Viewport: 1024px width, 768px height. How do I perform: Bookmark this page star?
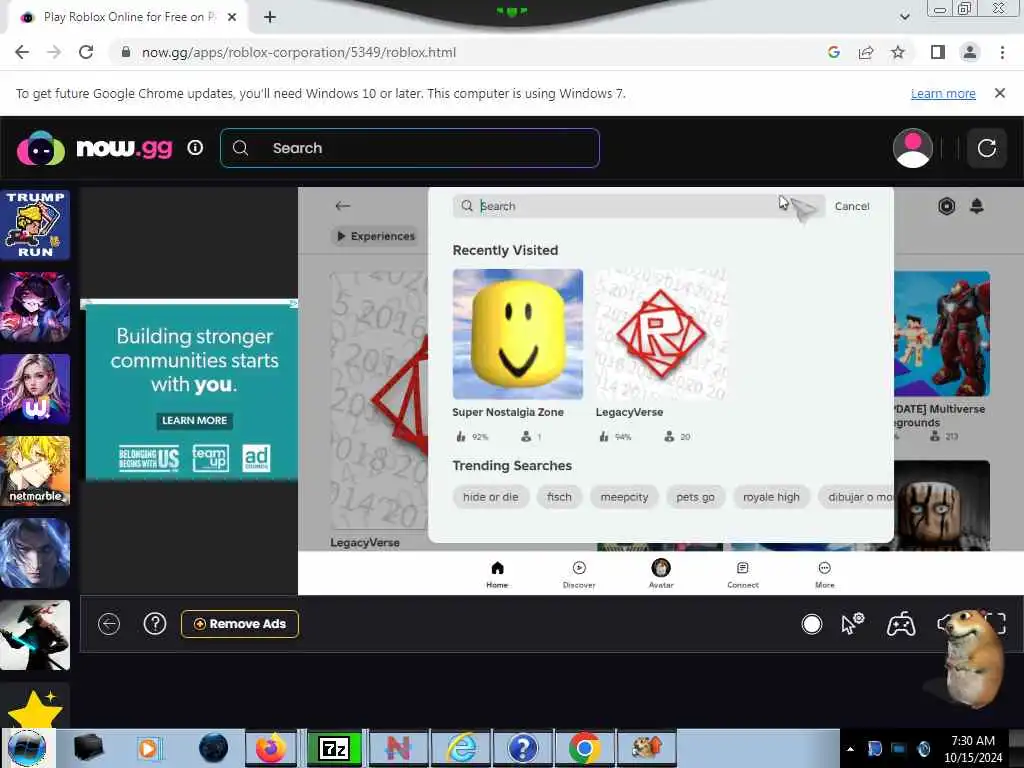898,52
